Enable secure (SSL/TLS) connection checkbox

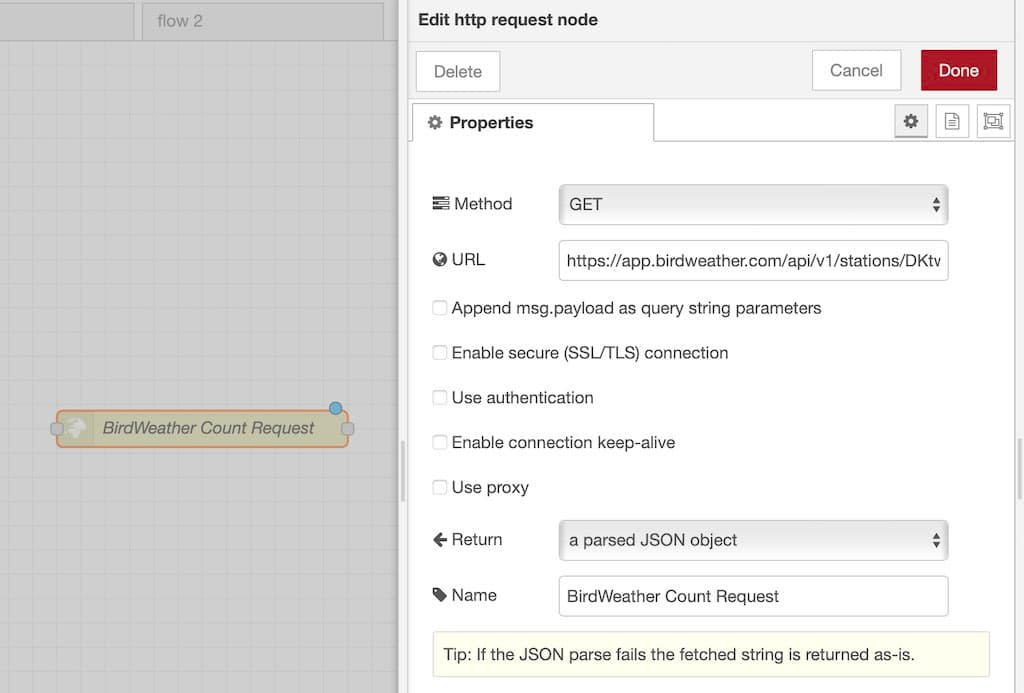[440, 353]
